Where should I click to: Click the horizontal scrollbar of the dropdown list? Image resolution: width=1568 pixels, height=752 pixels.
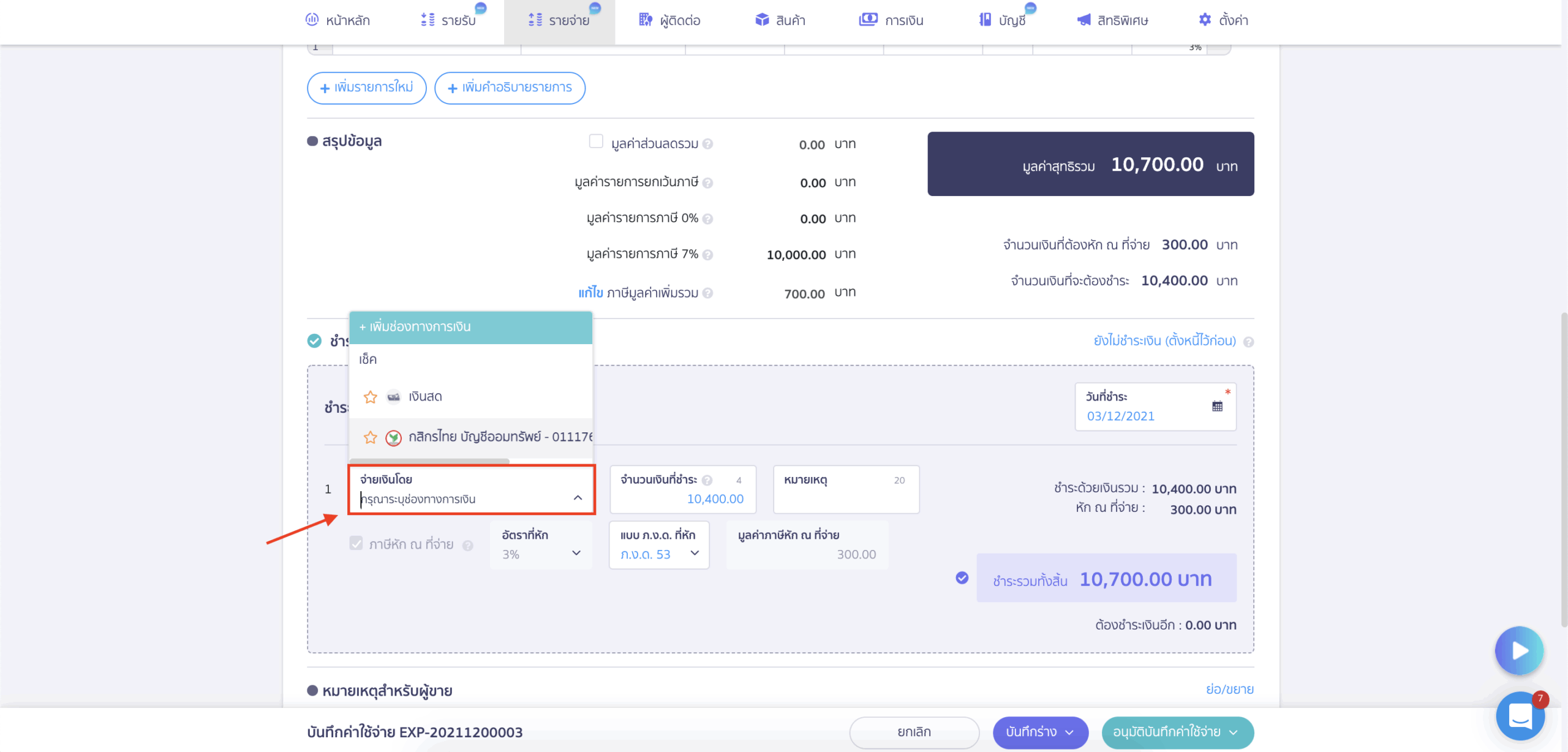point(429,461)
